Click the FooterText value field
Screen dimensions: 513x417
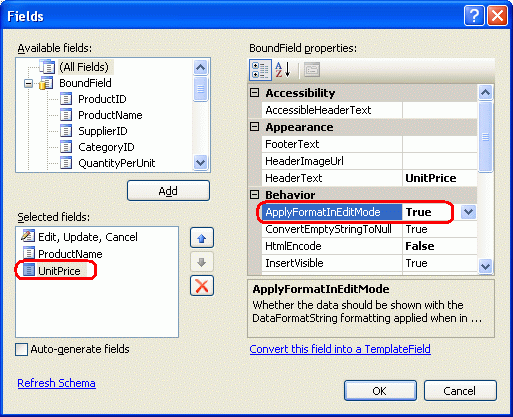pyautogui.click(x=440, y=144)
